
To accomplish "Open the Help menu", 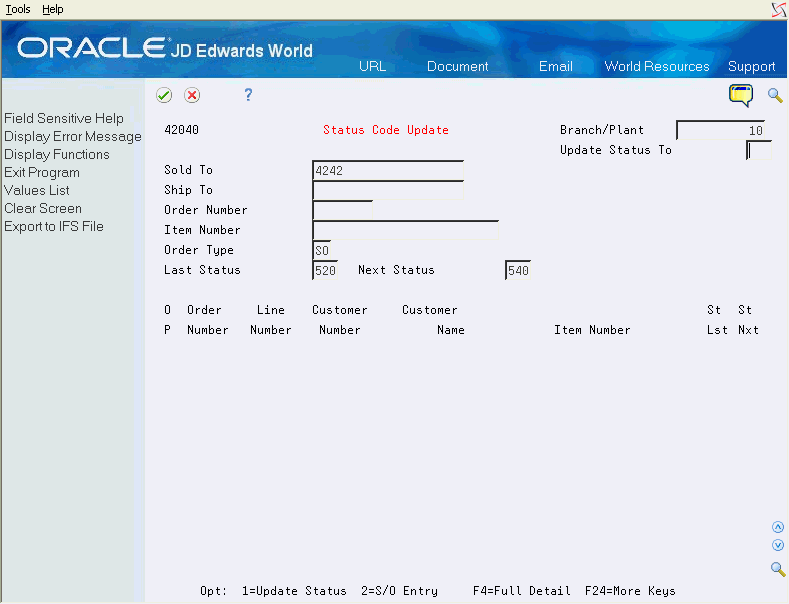I will pyautogui.click(x=52, y=9).
